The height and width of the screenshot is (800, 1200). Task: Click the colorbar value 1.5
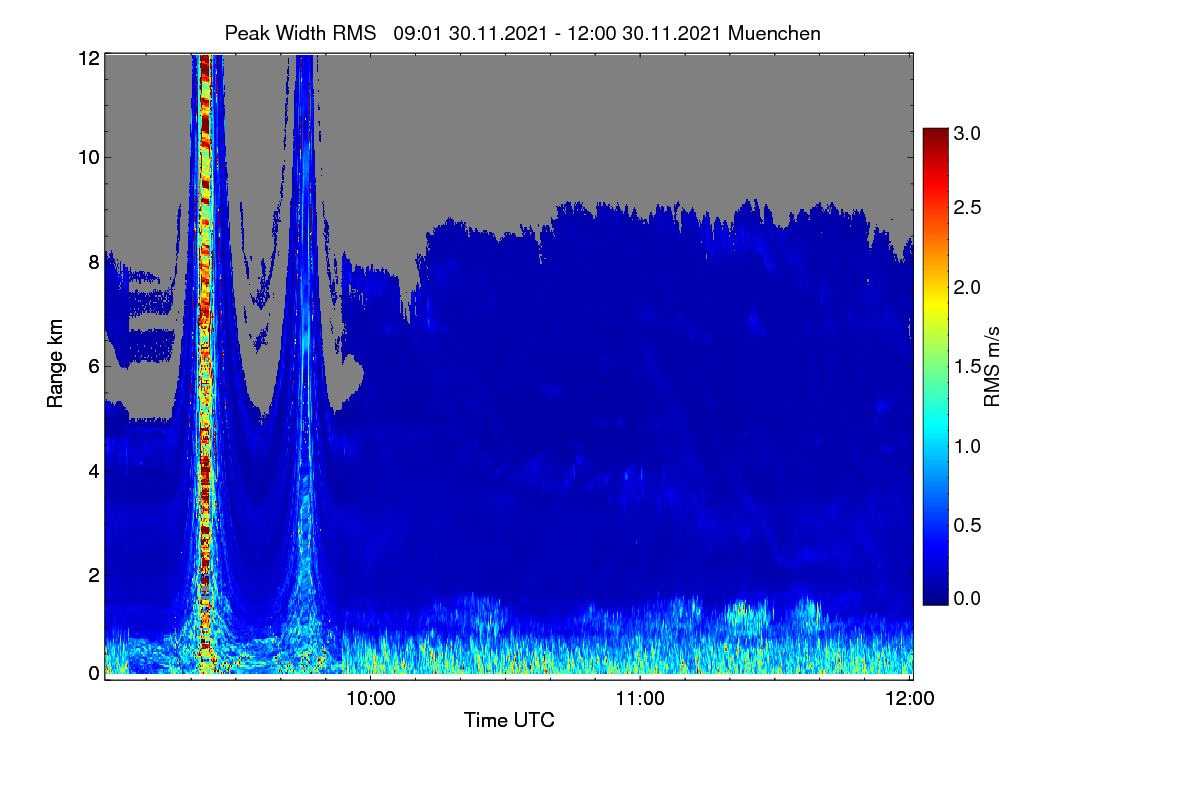pyautogui.click(x=967, y=366)
